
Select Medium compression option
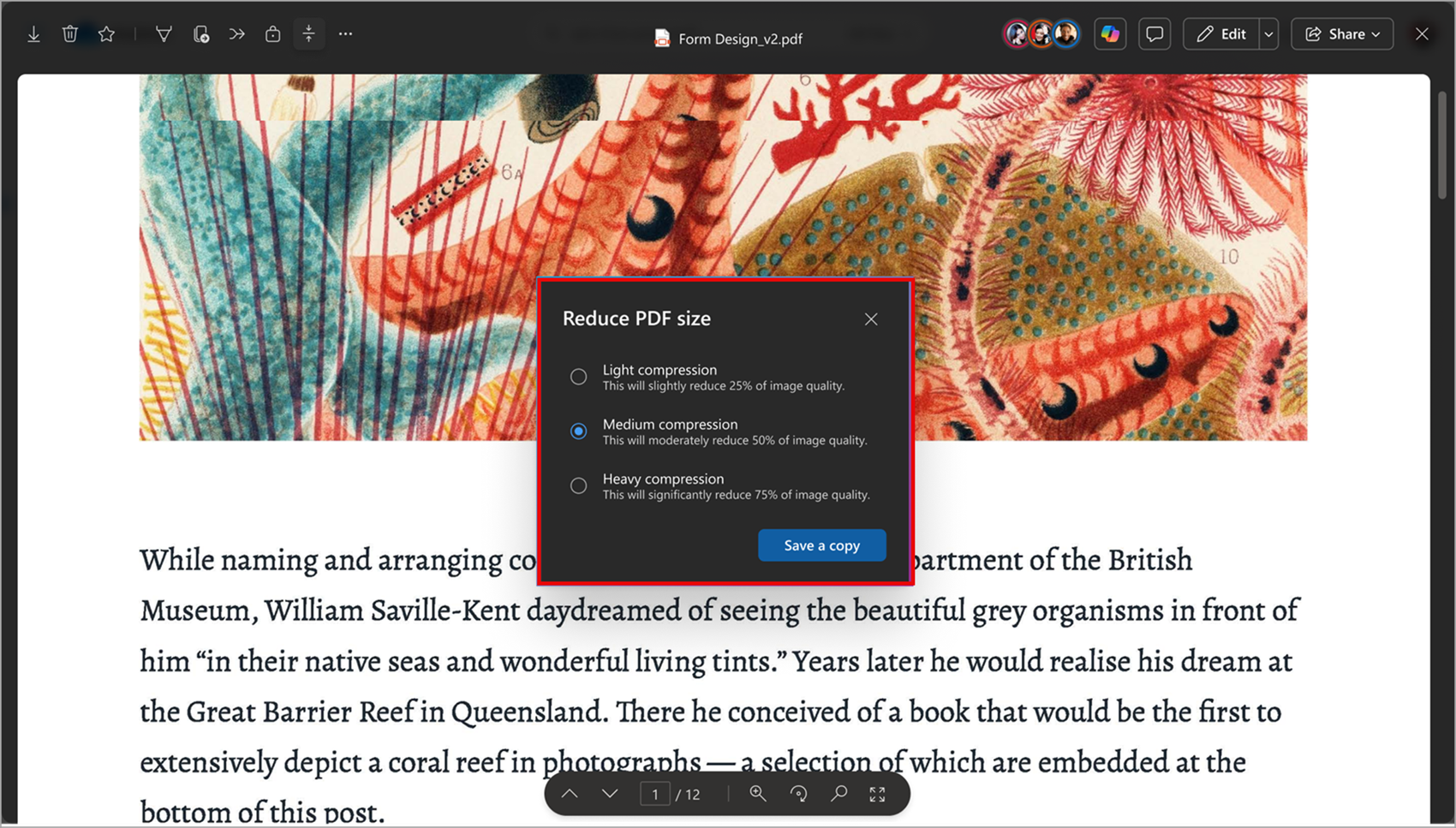pyautogui.click(x=578, y=431)
